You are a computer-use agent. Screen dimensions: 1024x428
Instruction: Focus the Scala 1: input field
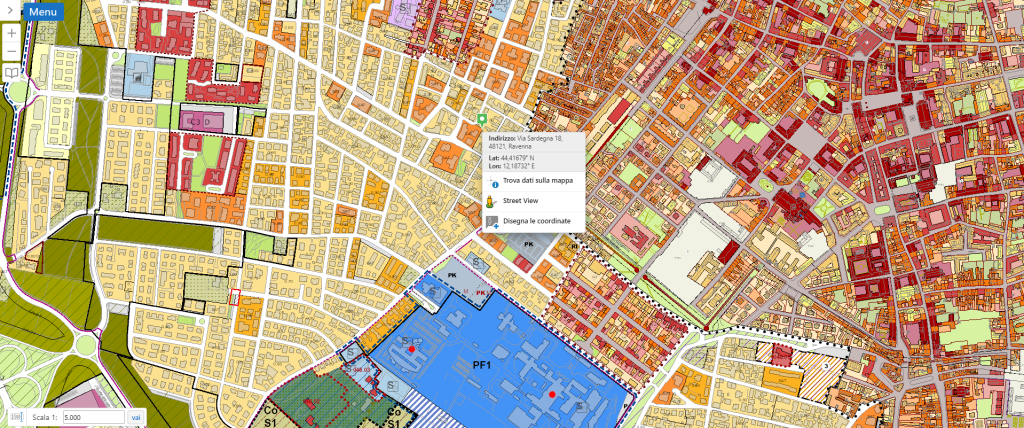pos(92,417)
